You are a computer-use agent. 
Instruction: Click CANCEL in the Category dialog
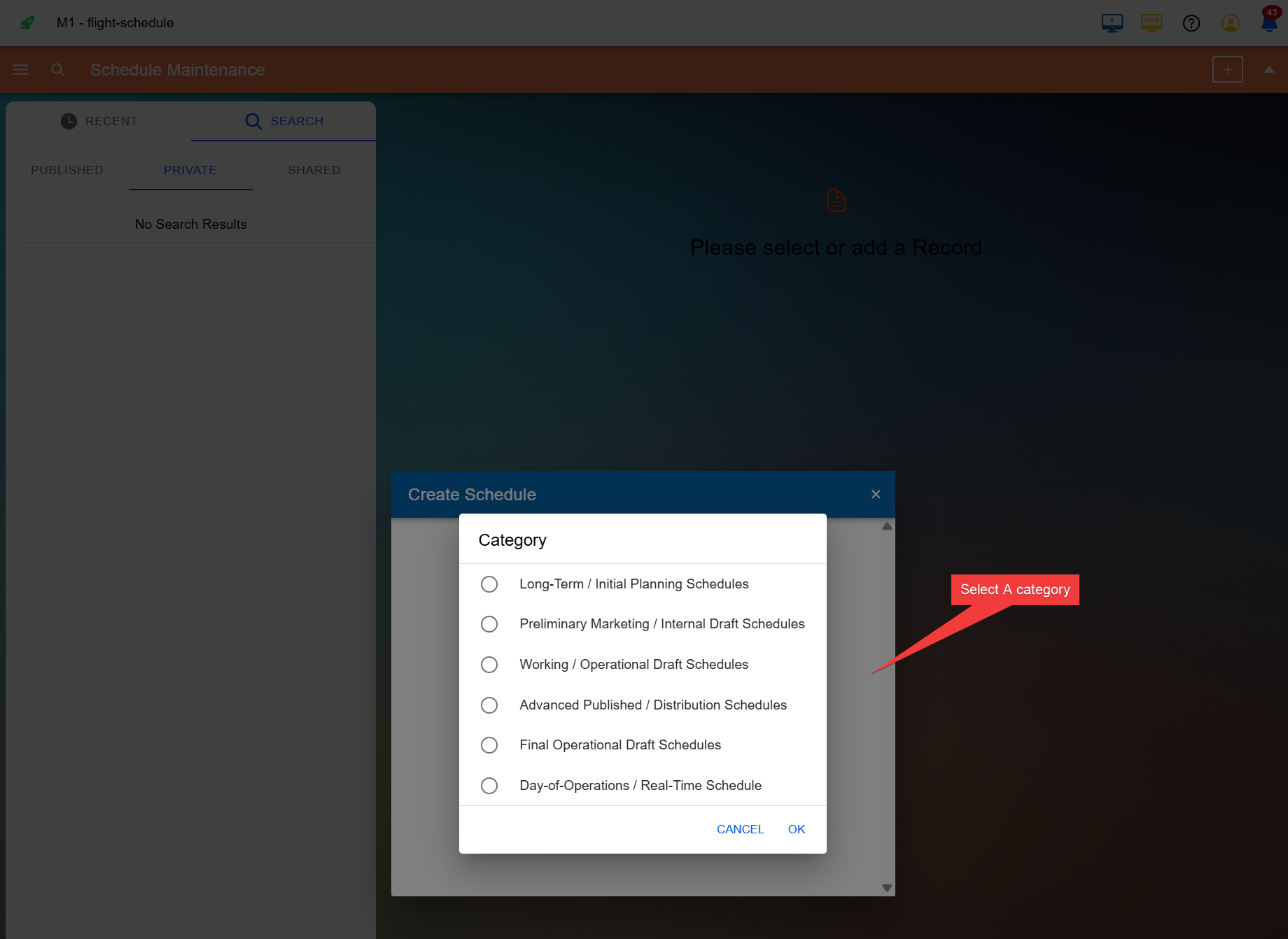tap(740, 829)
